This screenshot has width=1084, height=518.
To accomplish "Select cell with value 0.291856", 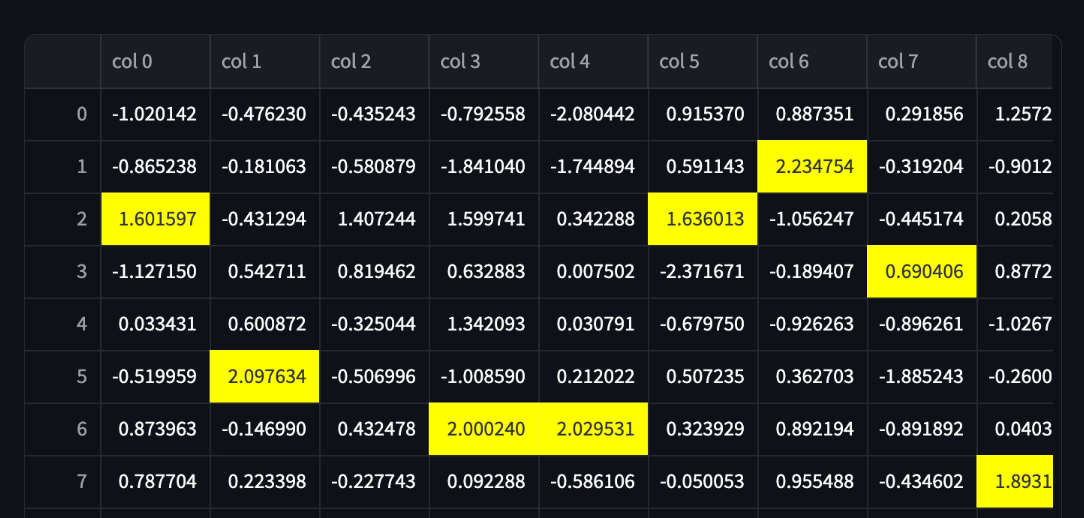I will [x=922, y=114].
